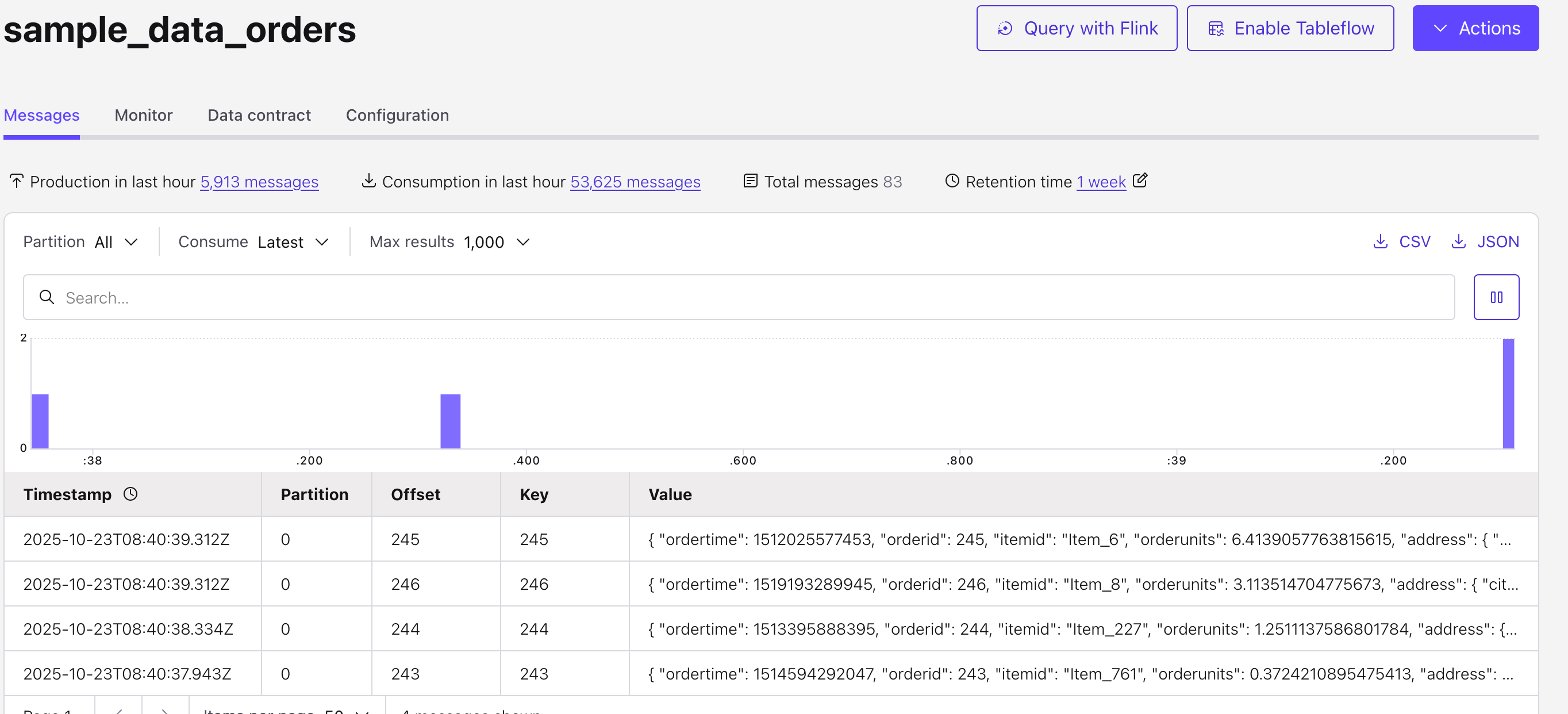Click the edit retention time pencil icon
Screen dimensions: 1568x714
click(1139, 180)
